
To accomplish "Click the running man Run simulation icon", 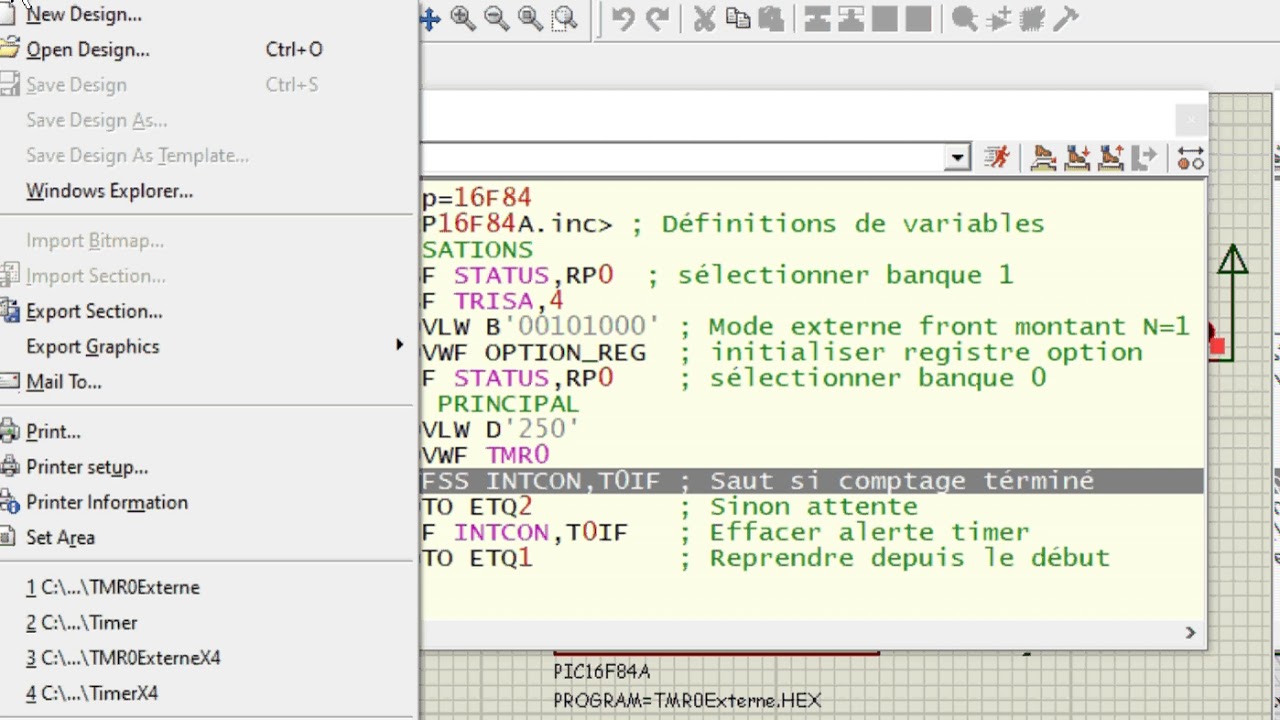I will (x=996, y=157).
